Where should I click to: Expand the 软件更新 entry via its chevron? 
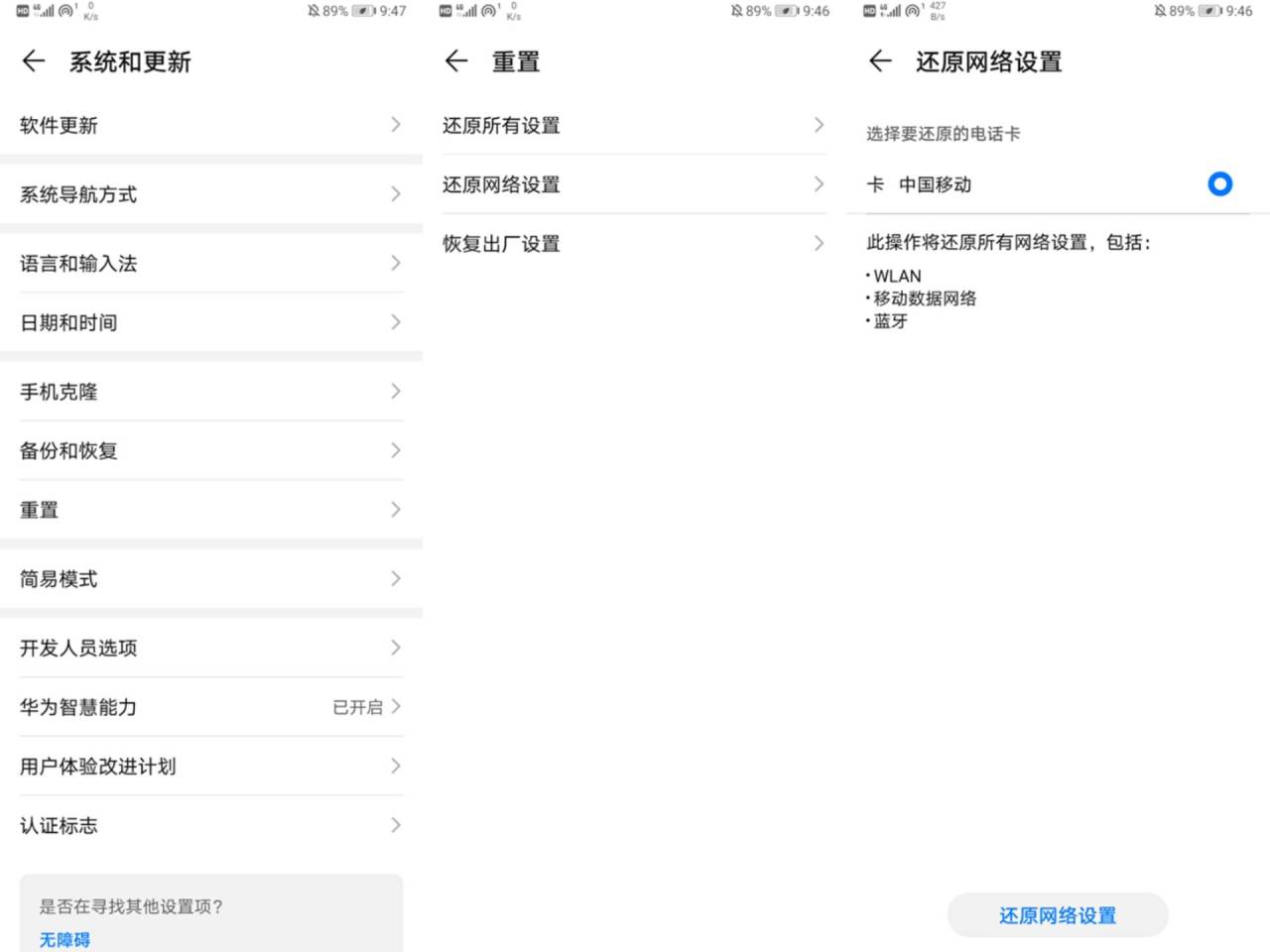pos(395,125)
